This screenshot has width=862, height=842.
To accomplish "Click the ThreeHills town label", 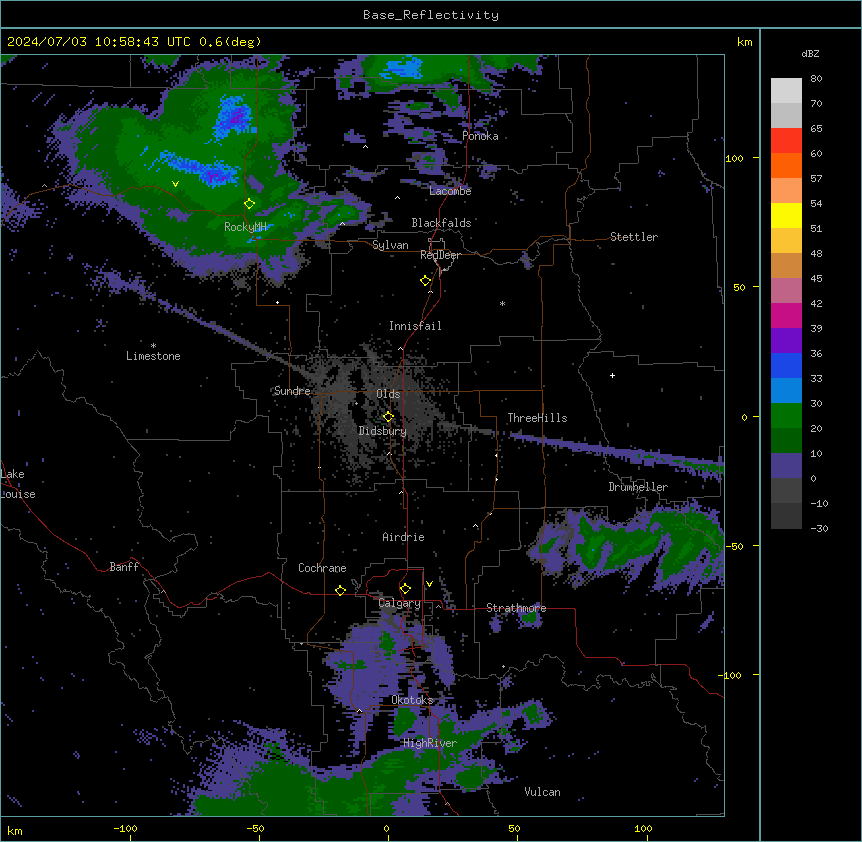I will tap(537, 418).
